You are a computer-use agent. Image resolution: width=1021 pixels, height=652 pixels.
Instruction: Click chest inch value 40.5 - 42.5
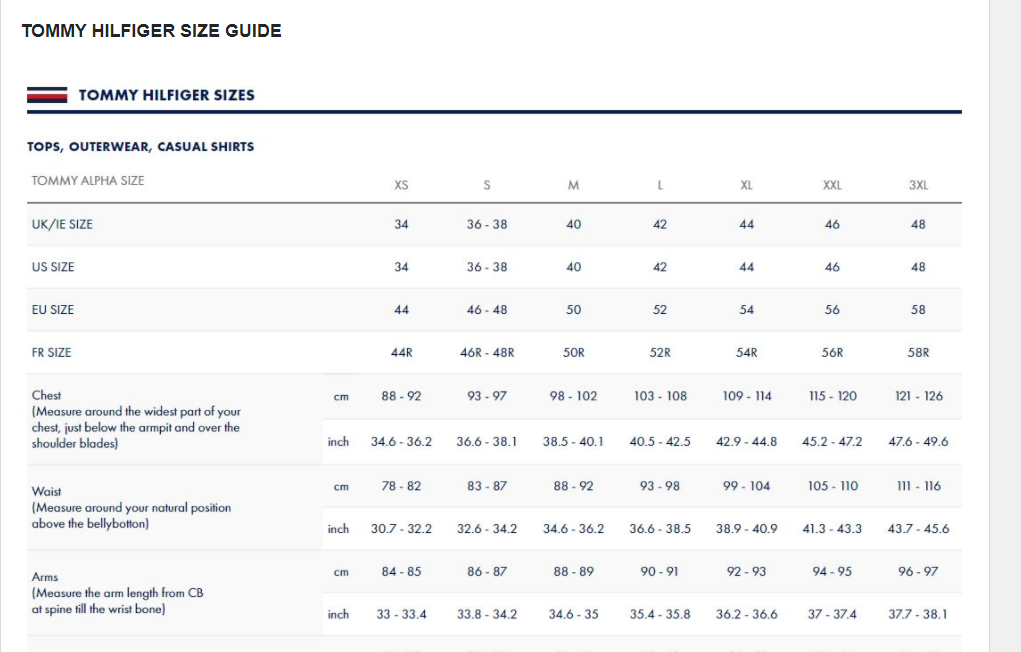[x=660, y=442]
